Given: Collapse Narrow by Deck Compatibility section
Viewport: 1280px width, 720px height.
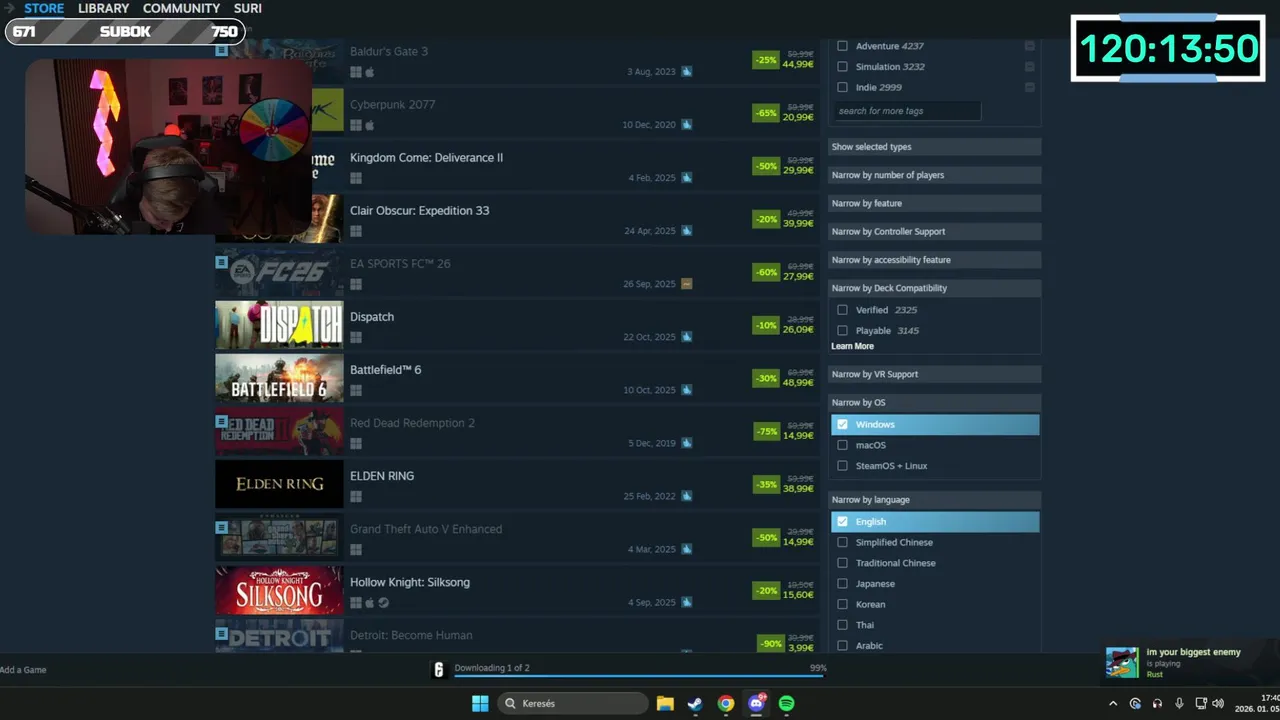Looking at the screenshot, I should [934, 288].
